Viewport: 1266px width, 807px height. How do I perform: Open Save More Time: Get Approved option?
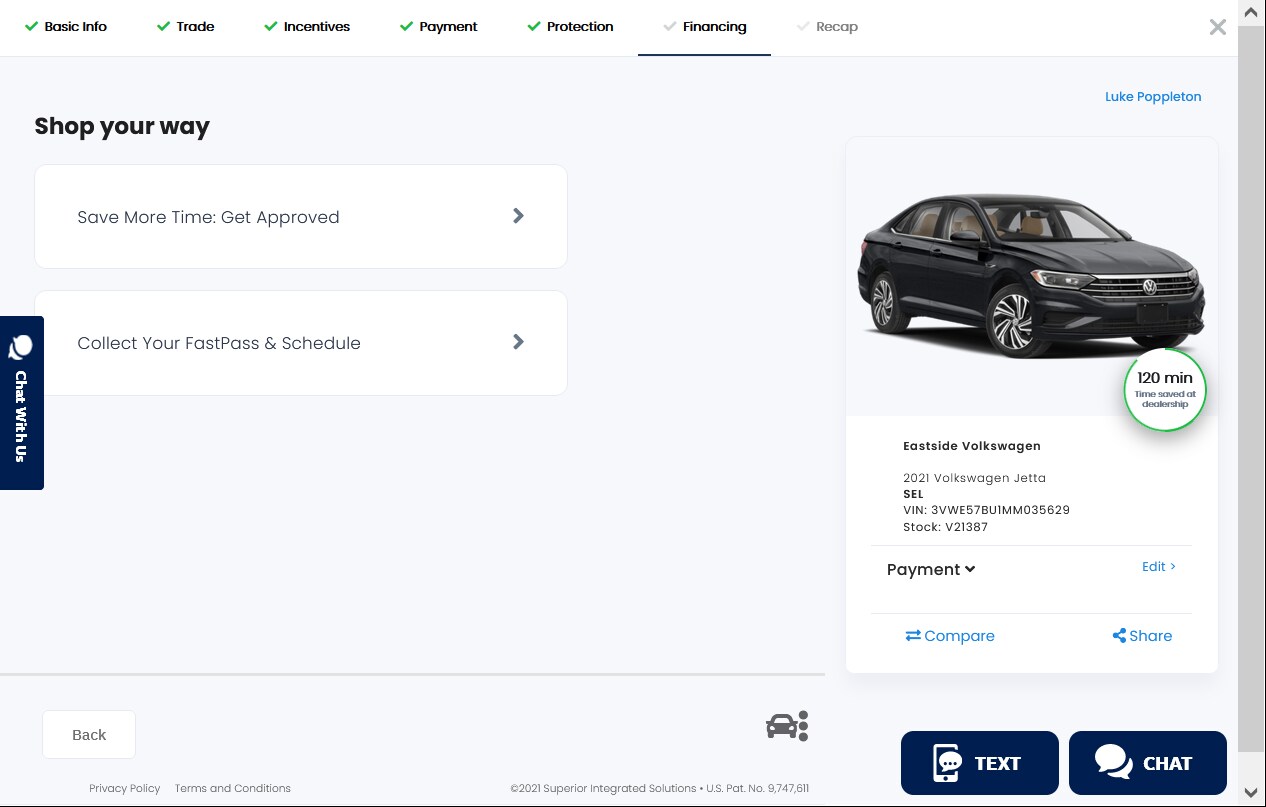301,217
